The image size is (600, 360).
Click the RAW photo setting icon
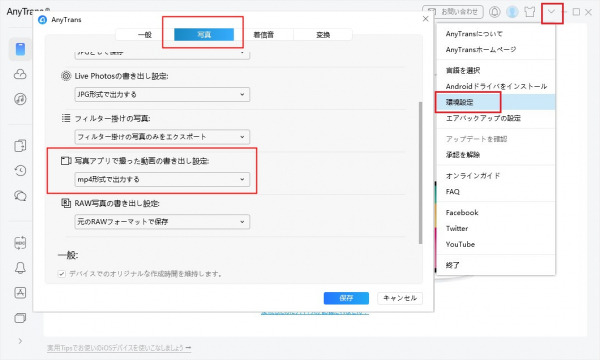coord(66,203)
